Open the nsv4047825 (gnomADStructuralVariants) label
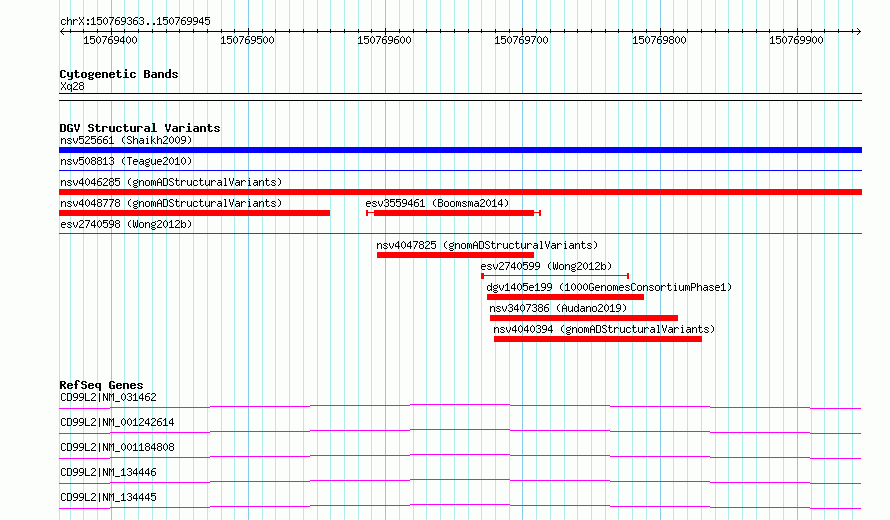The width and height of the screenshot is (890, 520). tap(487, 245)
